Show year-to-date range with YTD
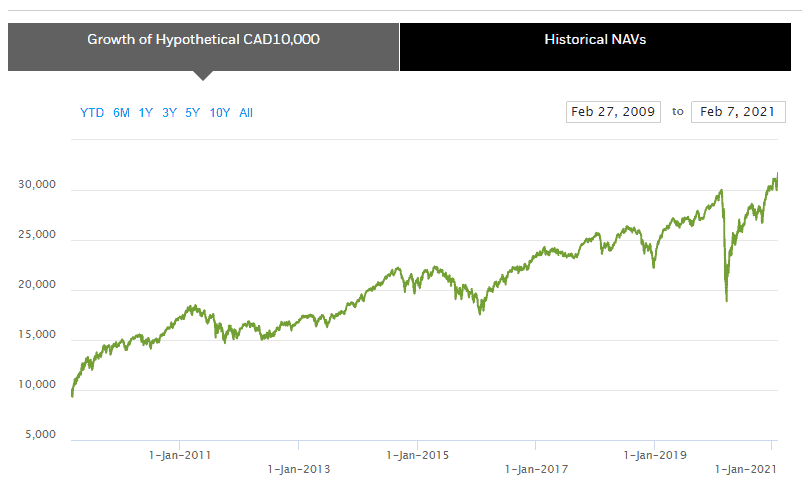802x488 pixels. (x=92, y=113)
